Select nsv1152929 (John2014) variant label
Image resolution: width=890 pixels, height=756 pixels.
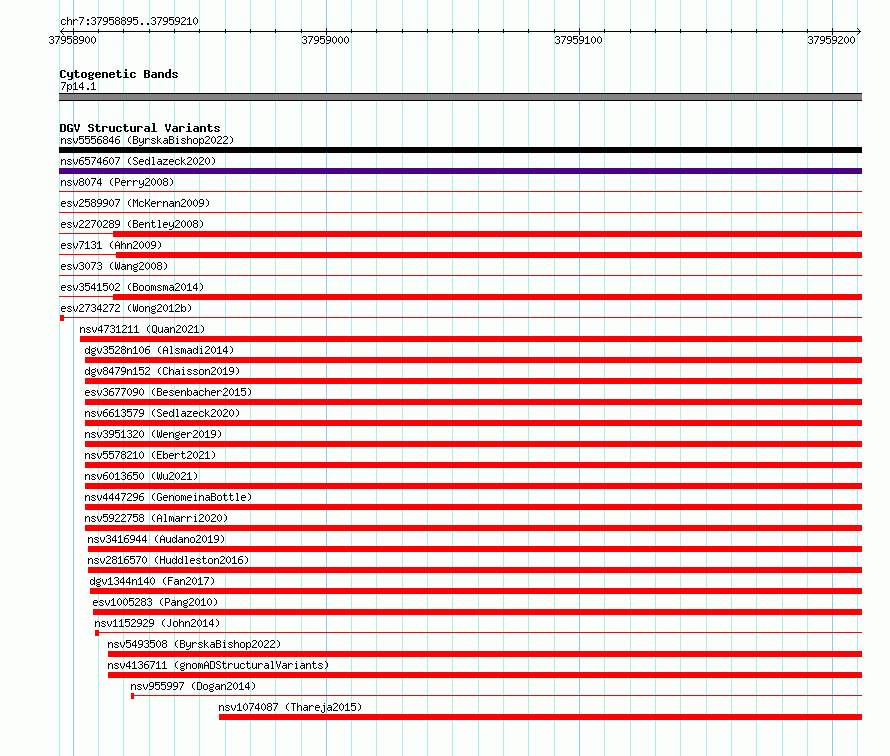157,623
